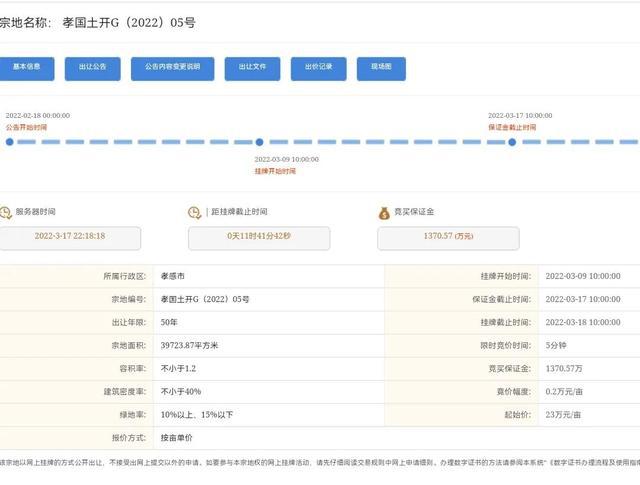Click the page title 孝国土开G（2022）05号
Viewport: 640px width, 485px height.
pyautogui.click(x=136, y=22)
